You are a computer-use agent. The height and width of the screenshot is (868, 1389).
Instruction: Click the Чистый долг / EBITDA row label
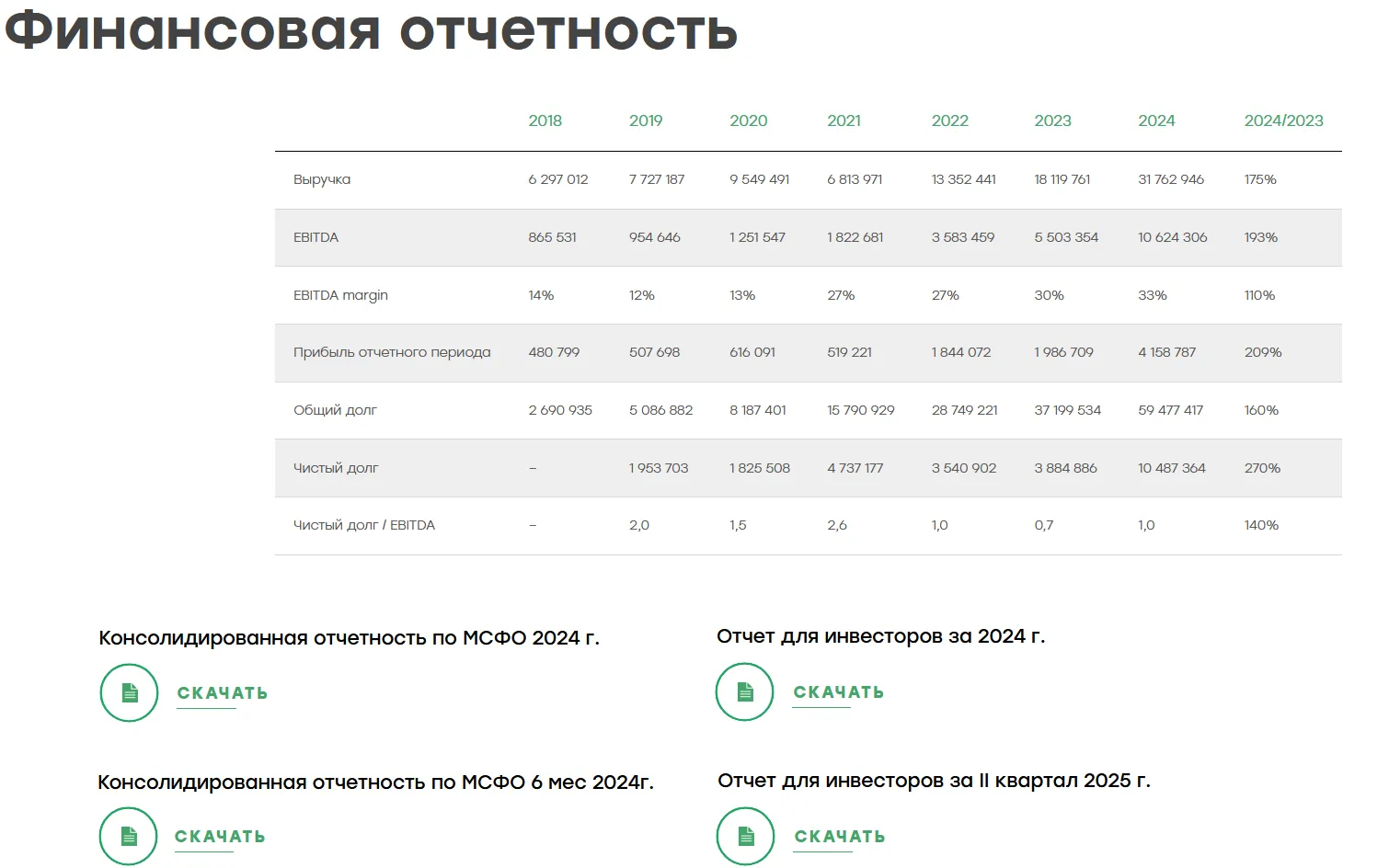click(x=364, y=525)
